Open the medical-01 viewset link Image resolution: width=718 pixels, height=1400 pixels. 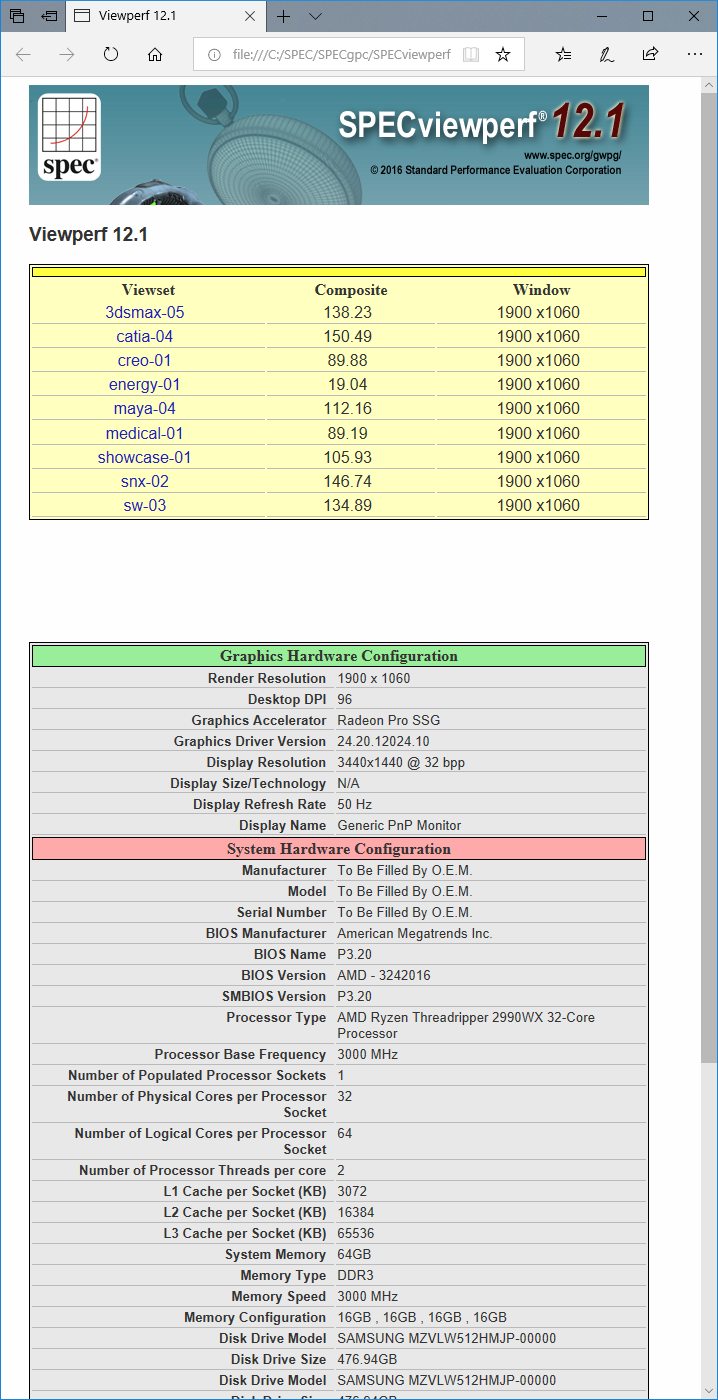[145, 434]
